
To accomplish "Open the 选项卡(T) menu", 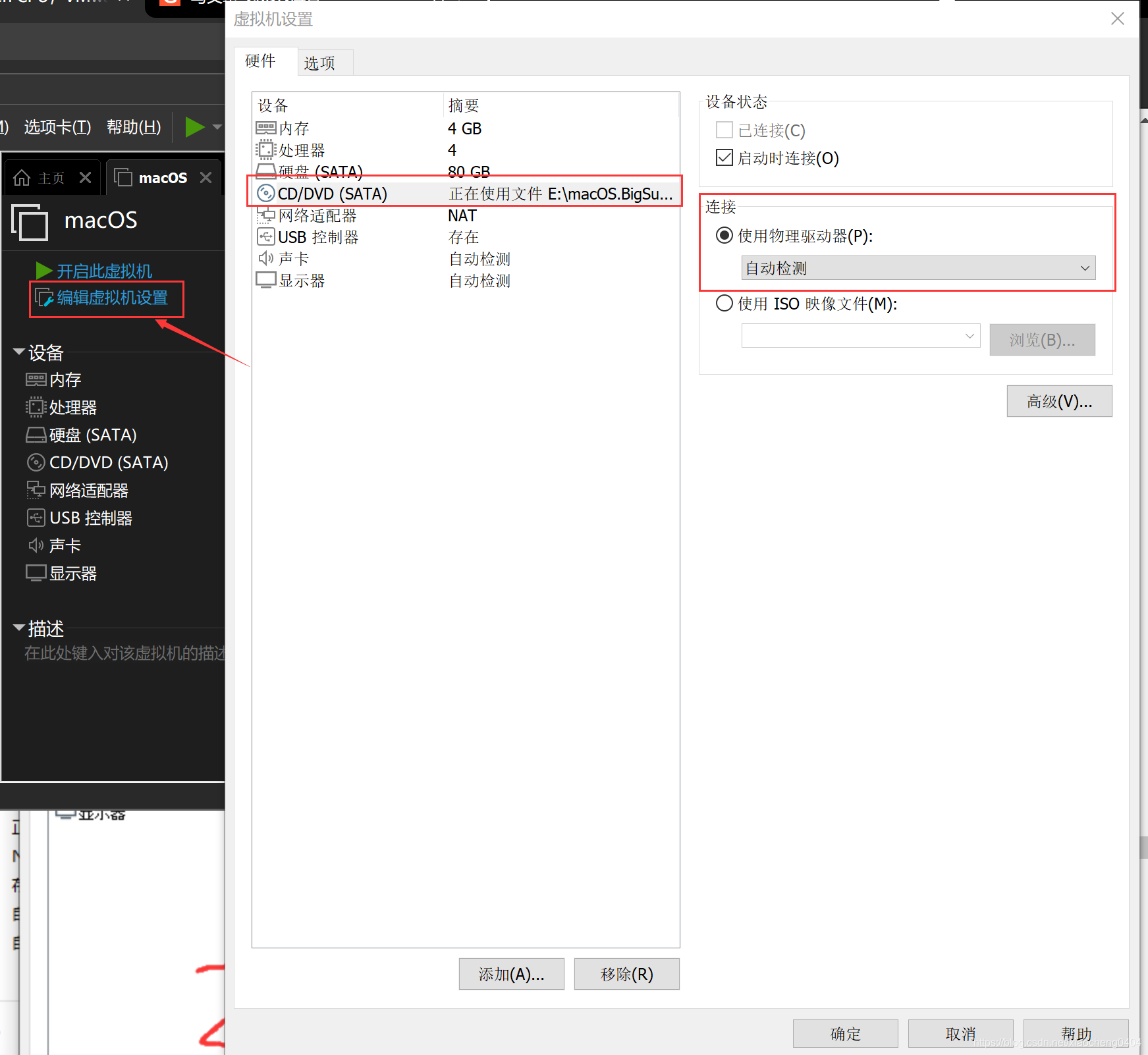I will pyautogui.click(x=58, y=126).
